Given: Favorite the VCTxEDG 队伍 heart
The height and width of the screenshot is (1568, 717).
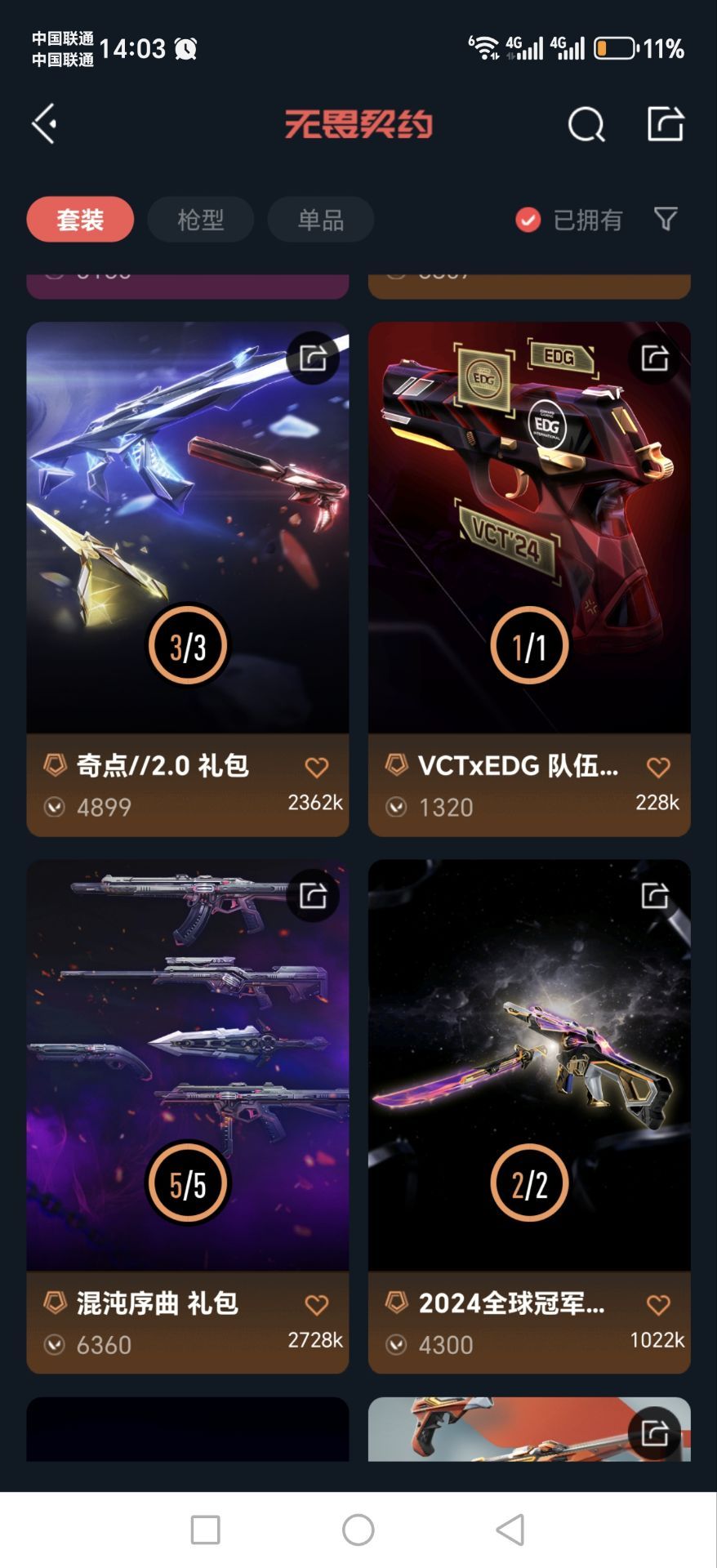Looking at the screenshot, I should pyautogui.click(x=658, y=767).
